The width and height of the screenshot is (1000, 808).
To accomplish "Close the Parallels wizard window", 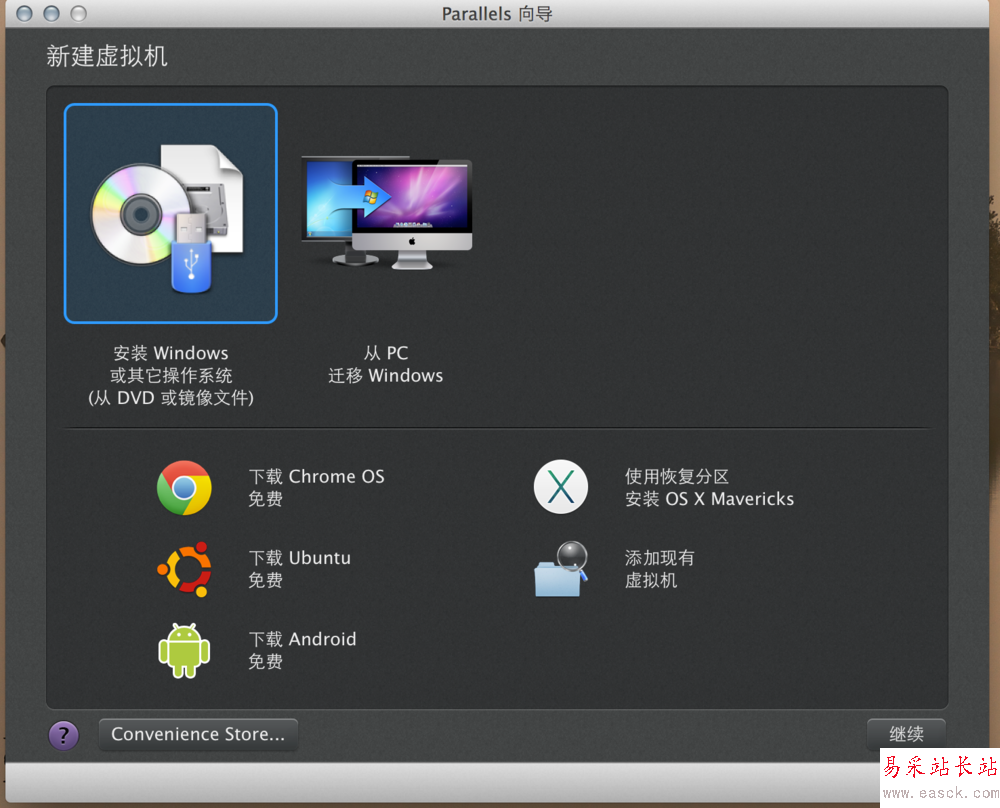I will [24, 13].
